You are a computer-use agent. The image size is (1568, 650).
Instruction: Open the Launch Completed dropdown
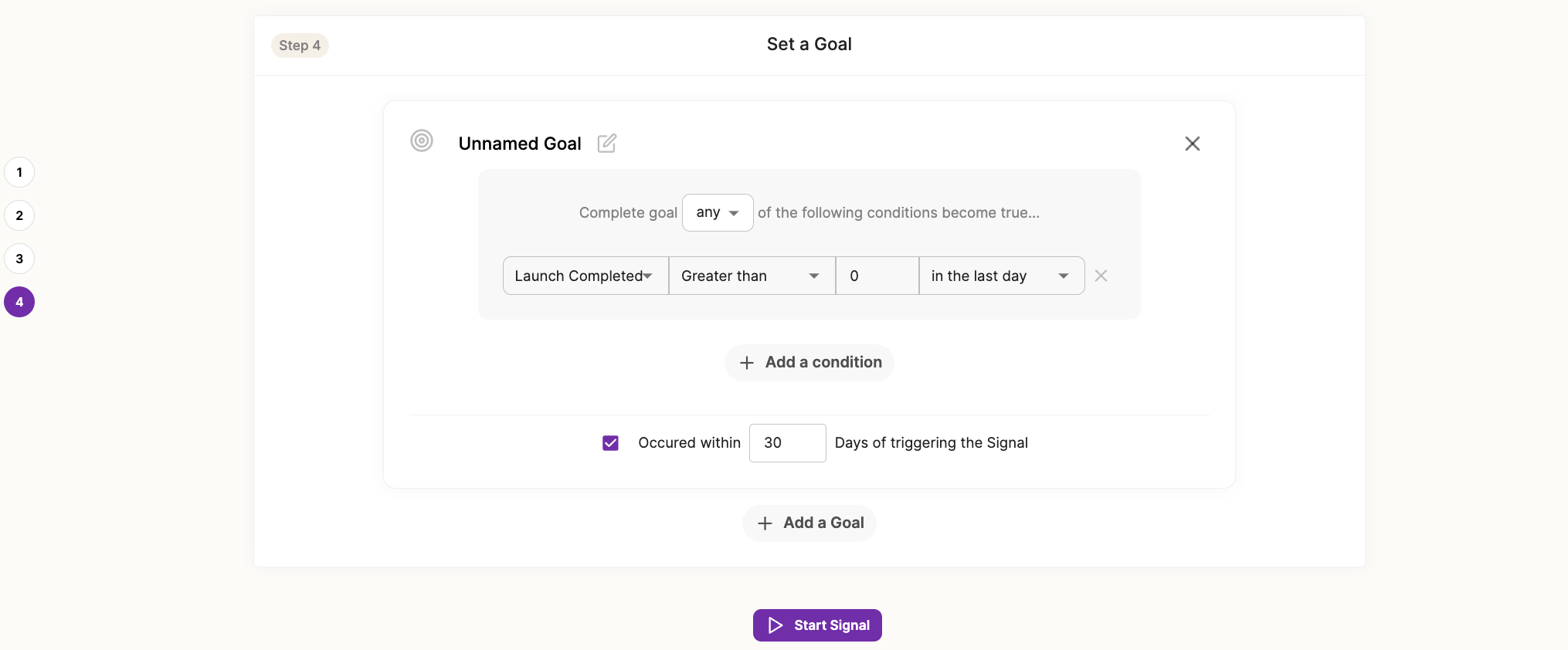coord(585,276)
